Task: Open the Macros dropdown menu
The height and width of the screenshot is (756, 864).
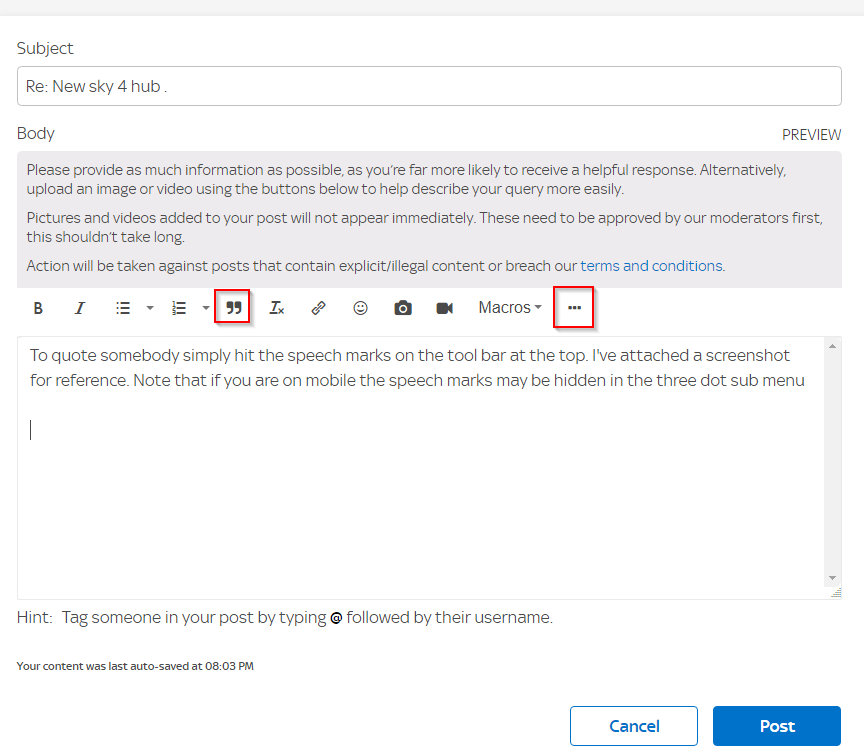Action: point(510,307)
